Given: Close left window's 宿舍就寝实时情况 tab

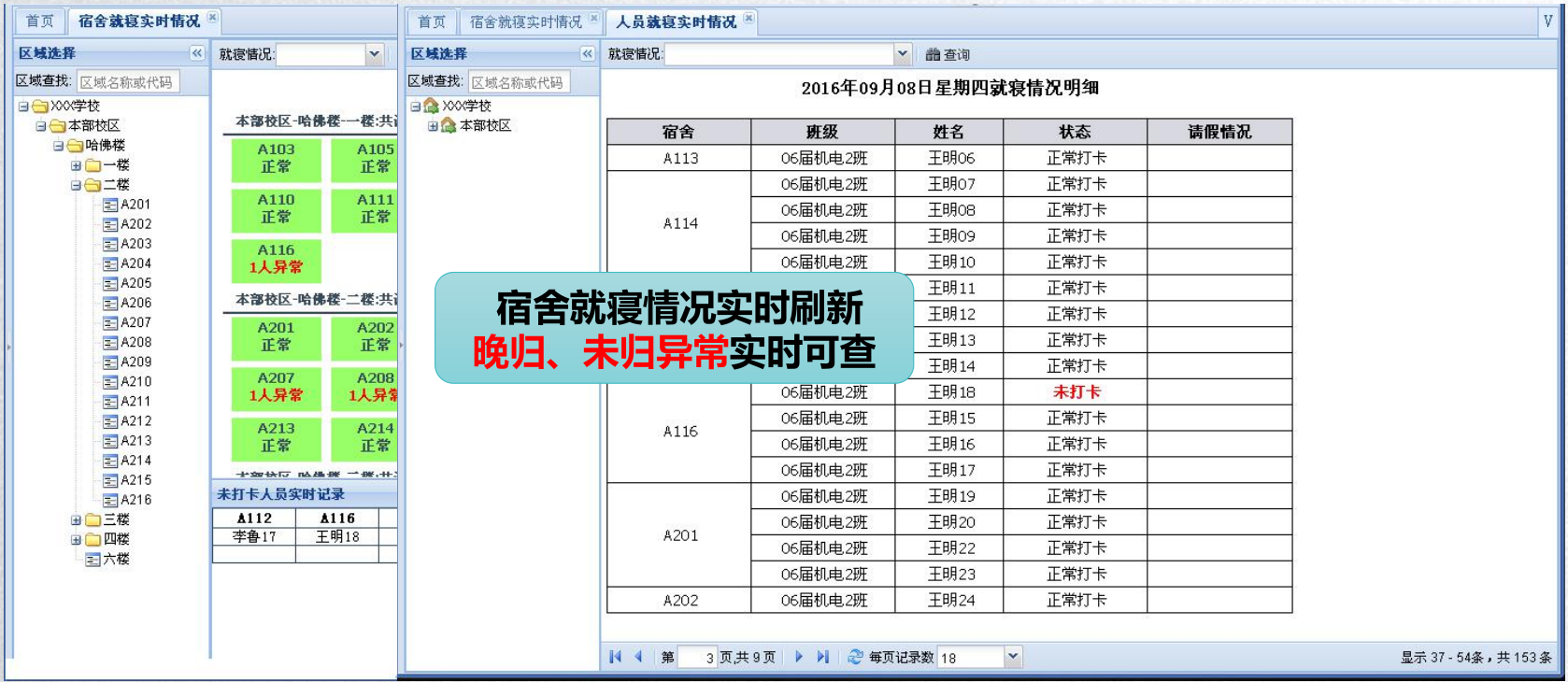Looking at the screenshot, I should click(212, 17).
